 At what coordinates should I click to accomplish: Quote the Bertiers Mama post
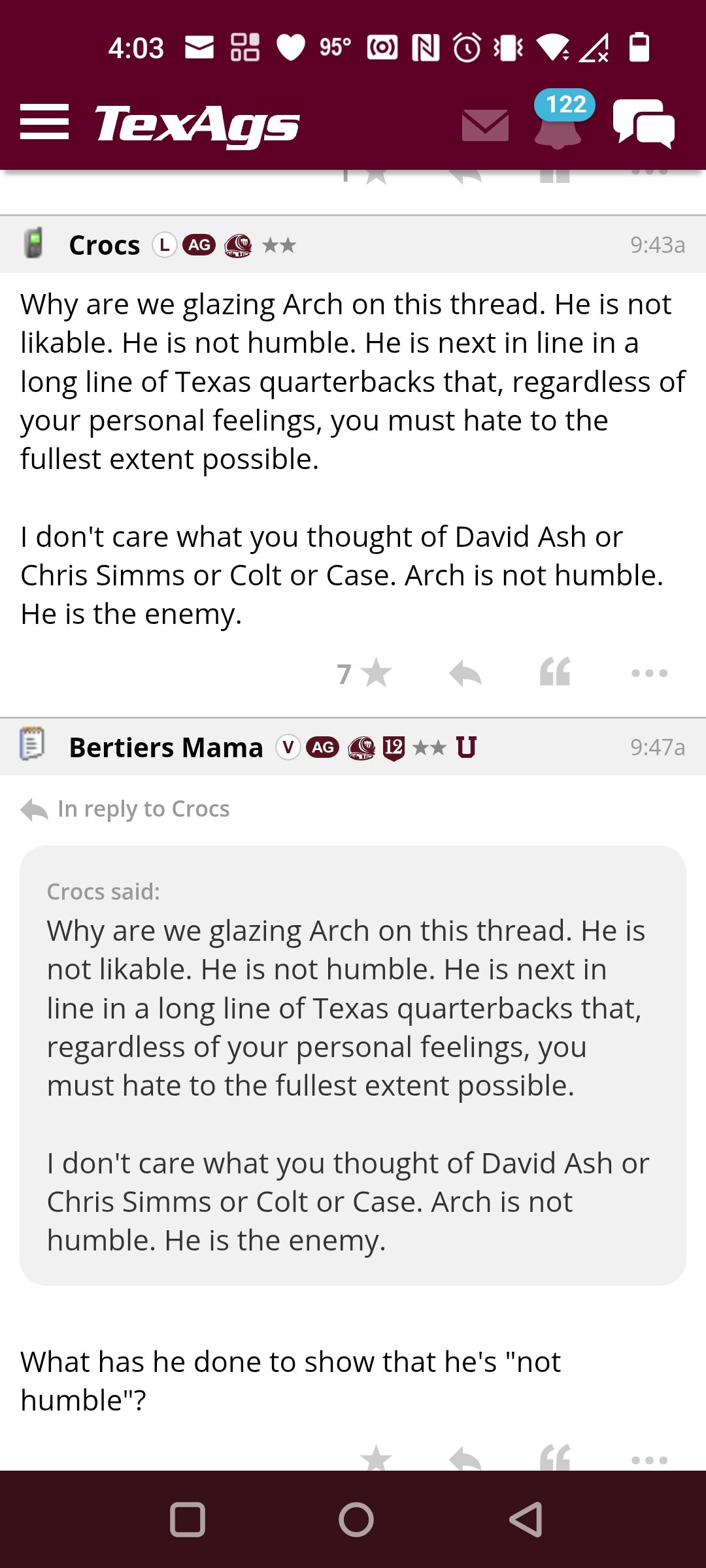coord(555,1458)
